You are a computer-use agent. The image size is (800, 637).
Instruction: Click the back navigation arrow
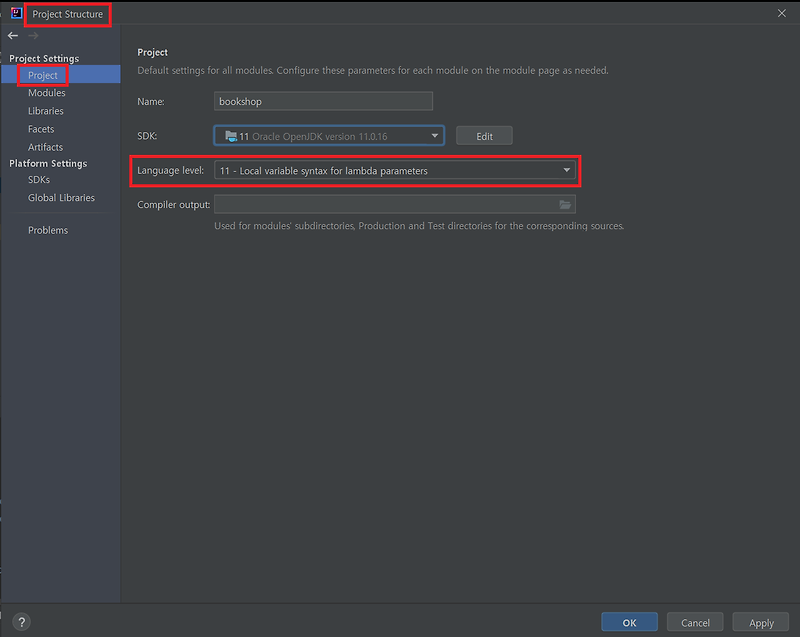[13, 35]
